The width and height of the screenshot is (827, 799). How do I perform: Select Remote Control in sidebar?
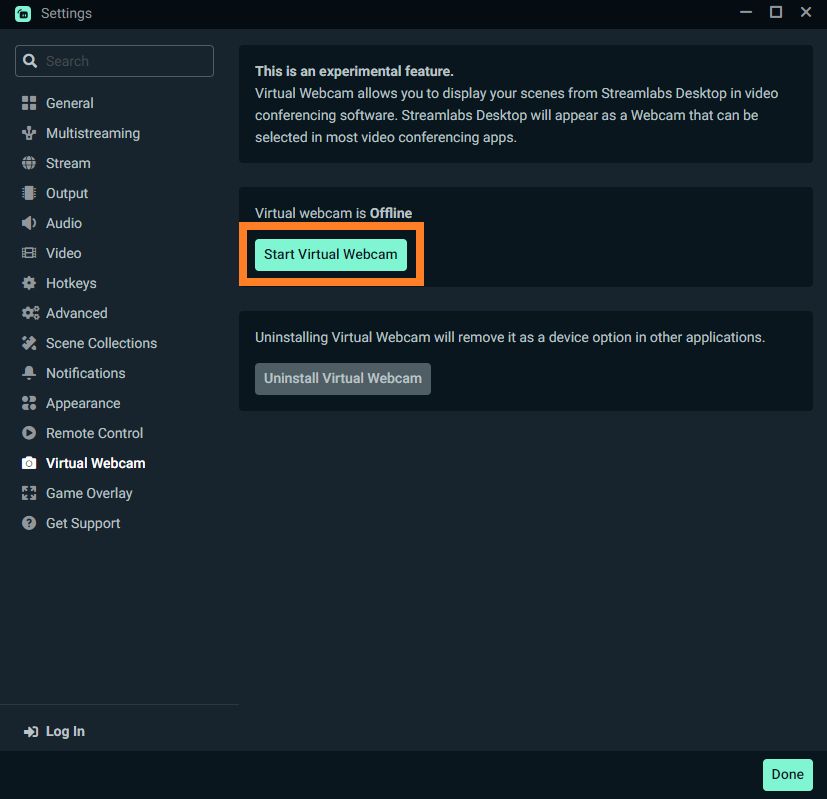94,433
